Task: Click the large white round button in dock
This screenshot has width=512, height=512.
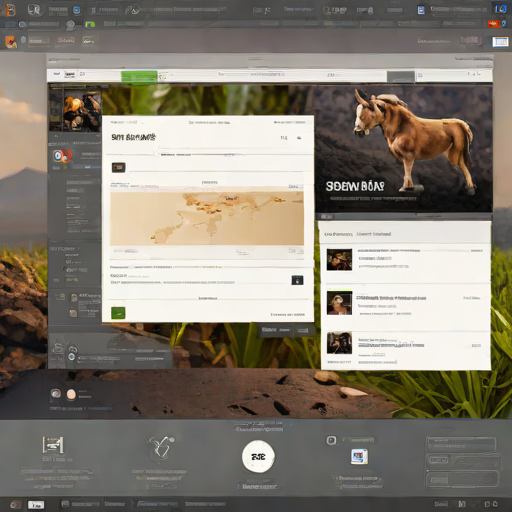Action: [x=258, y=456]
